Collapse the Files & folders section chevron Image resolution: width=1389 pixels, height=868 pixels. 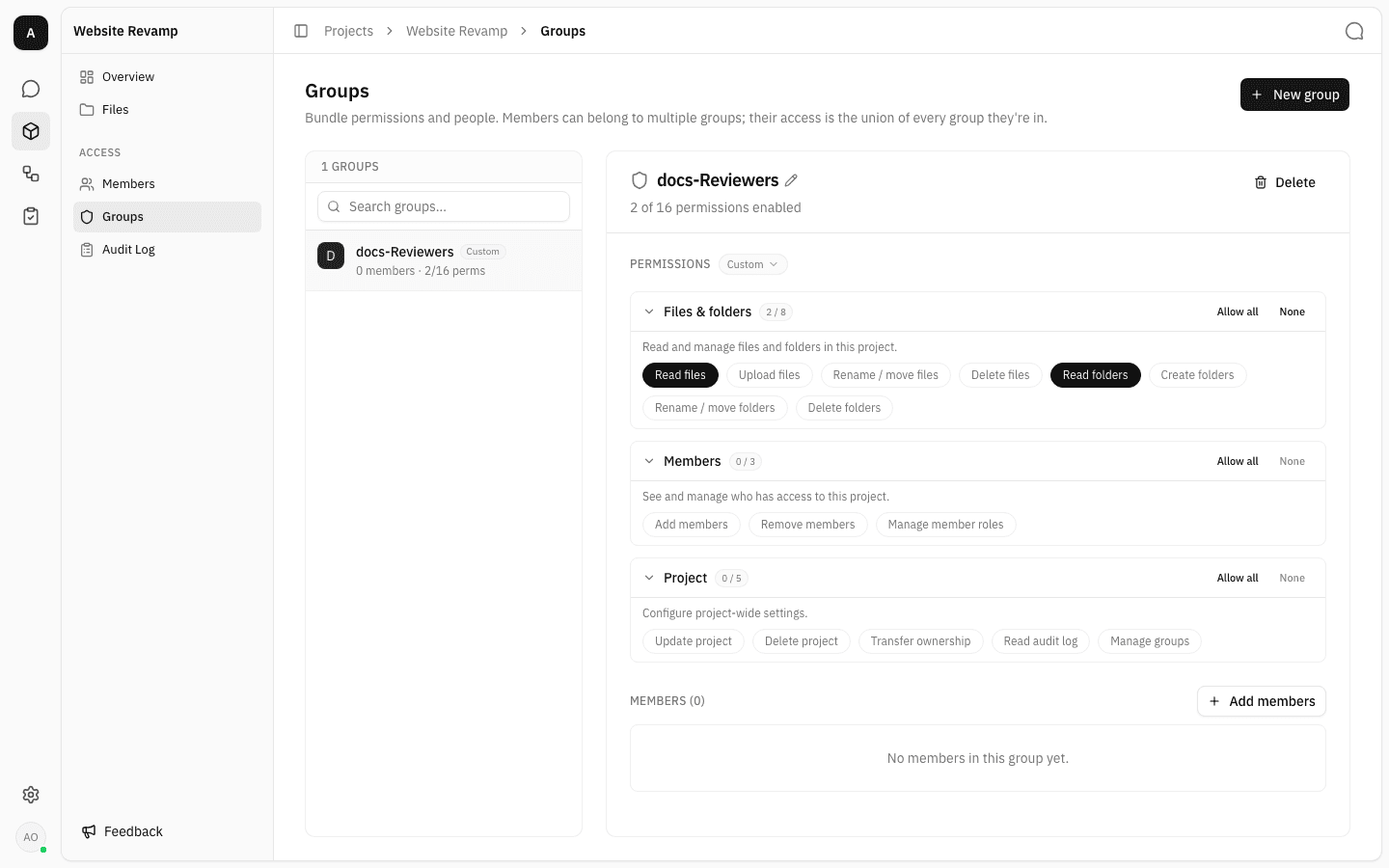649,312
